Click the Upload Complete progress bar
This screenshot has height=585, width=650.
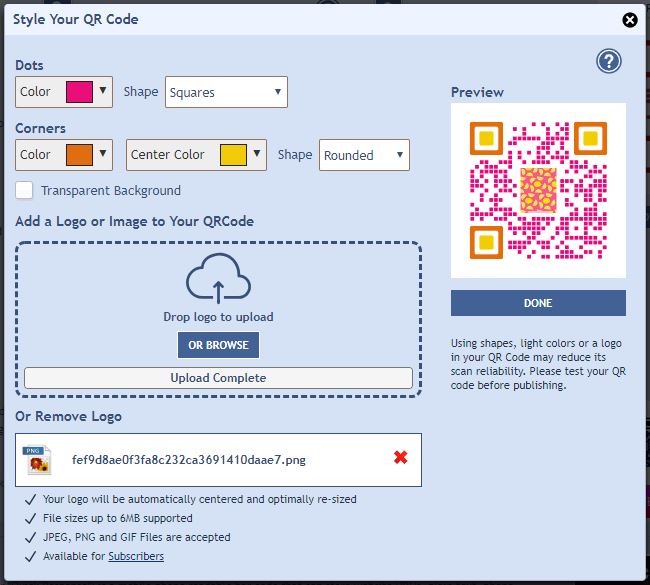218,378
